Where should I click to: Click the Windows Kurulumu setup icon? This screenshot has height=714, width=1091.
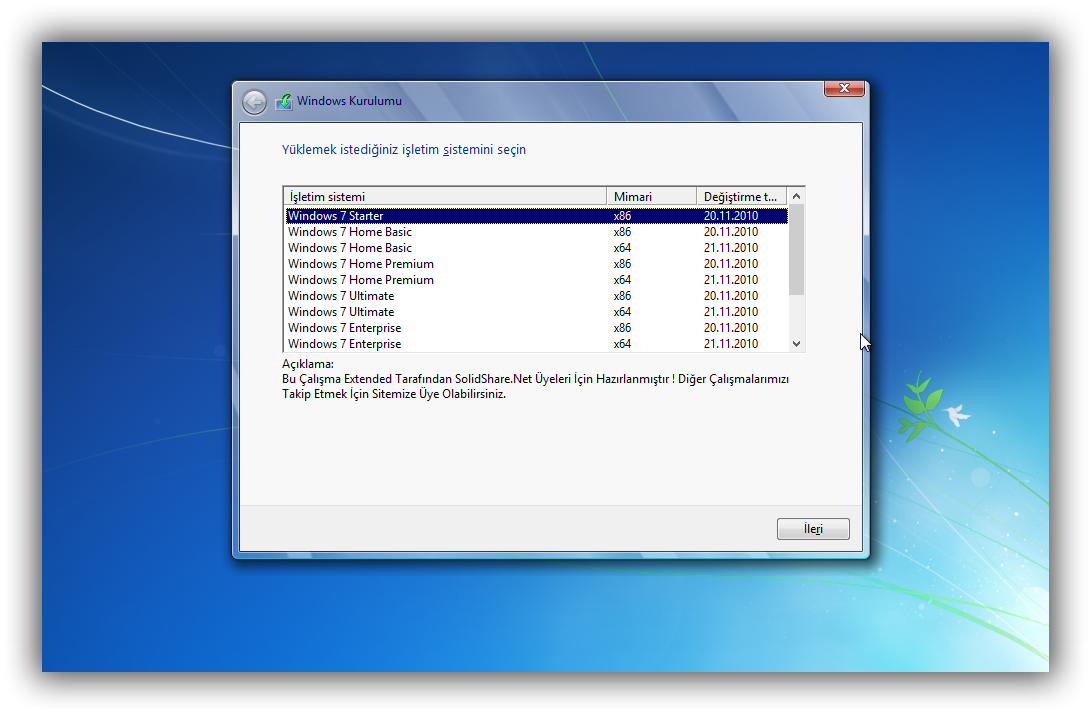click(284, 102)
